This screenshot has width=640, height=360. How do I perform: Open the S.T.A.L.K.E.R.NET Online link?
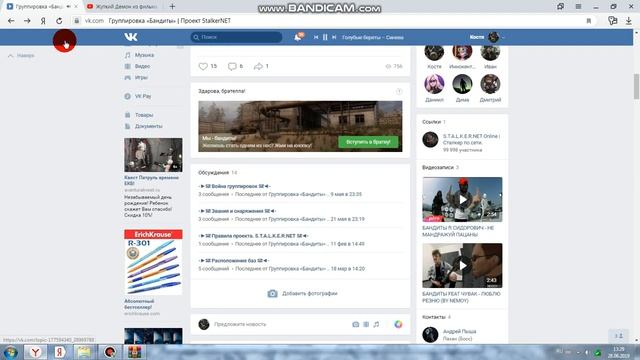click(471, 139)
